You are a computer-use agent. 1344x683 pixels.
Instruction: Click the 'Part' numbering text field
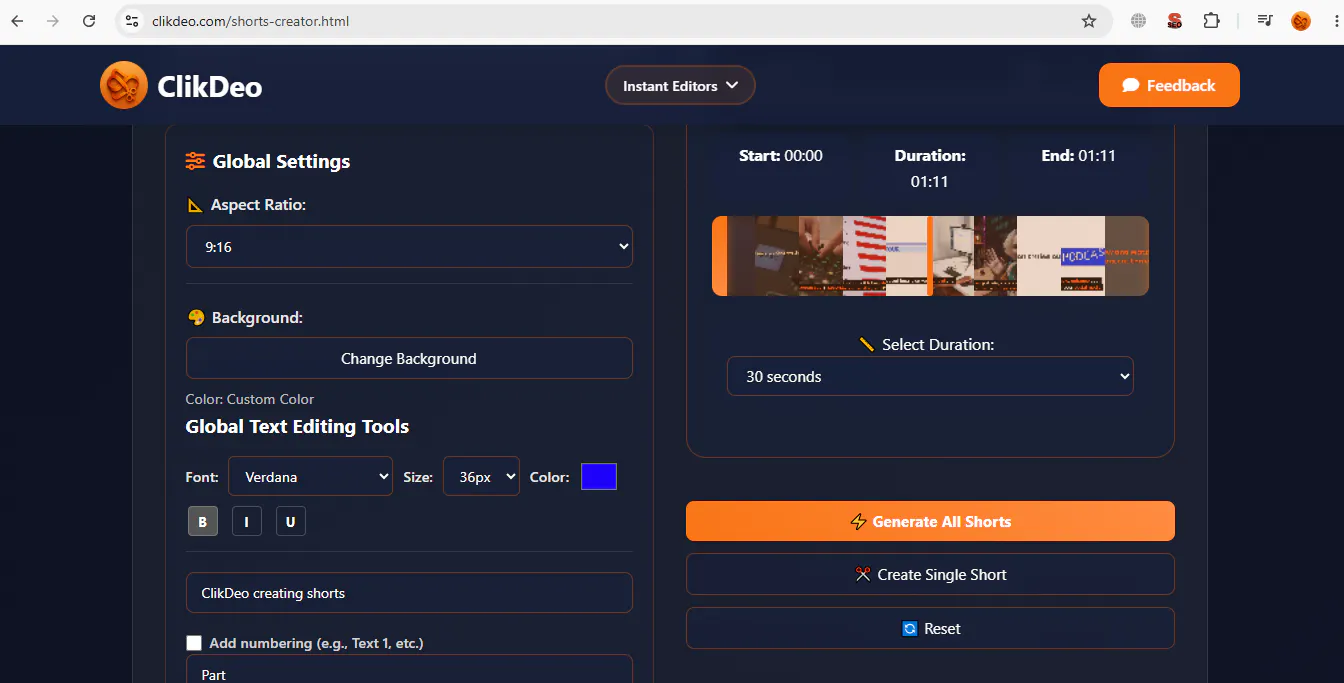409,669
